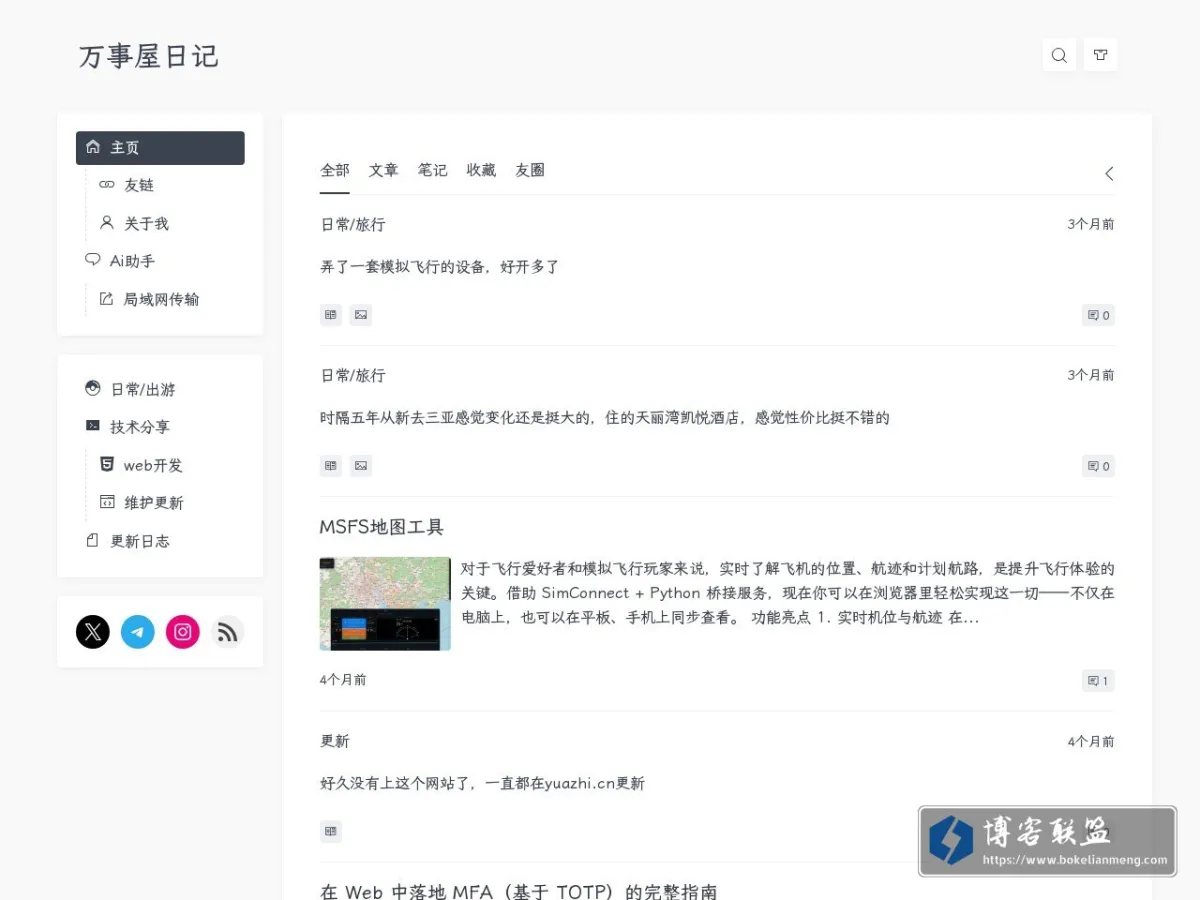This screenshot has height=900, width=1200.
Task: Click image icon under the 模拟飞行 post
Action: (361, 315)
